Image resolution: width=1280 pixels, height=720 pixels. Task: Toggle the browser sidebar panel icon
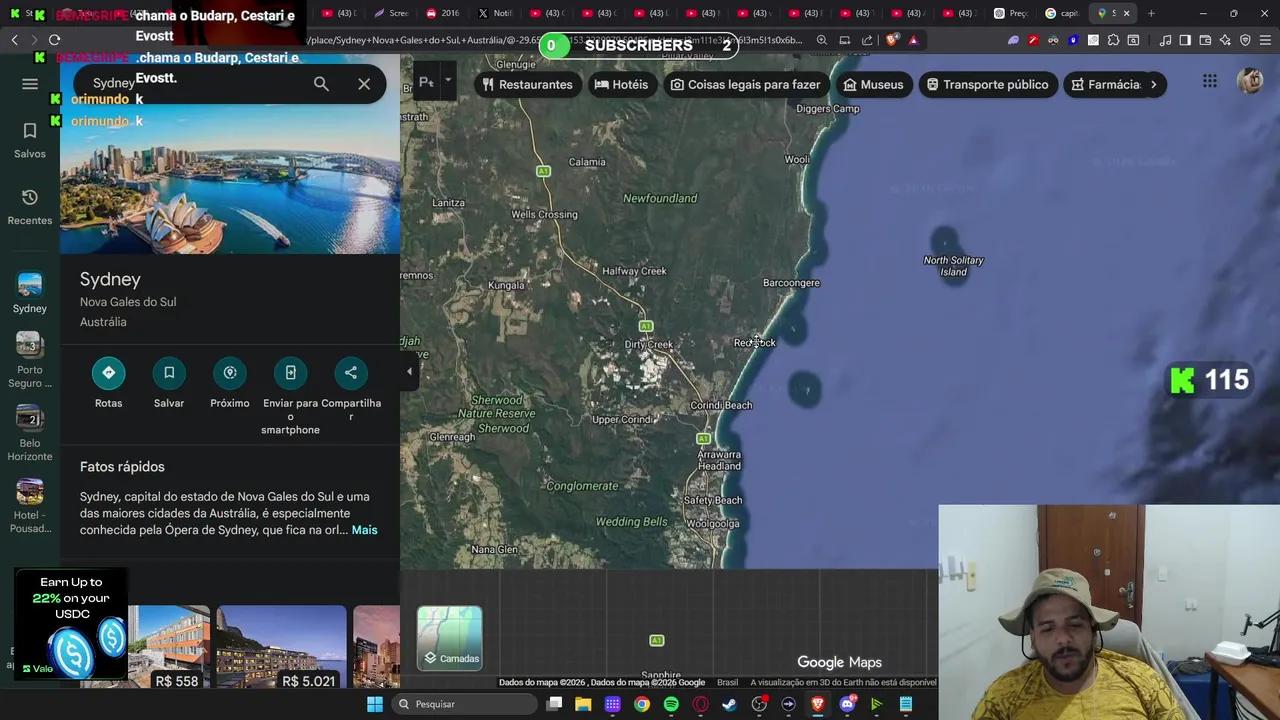pyautogui.click(x=1185, y=40)
